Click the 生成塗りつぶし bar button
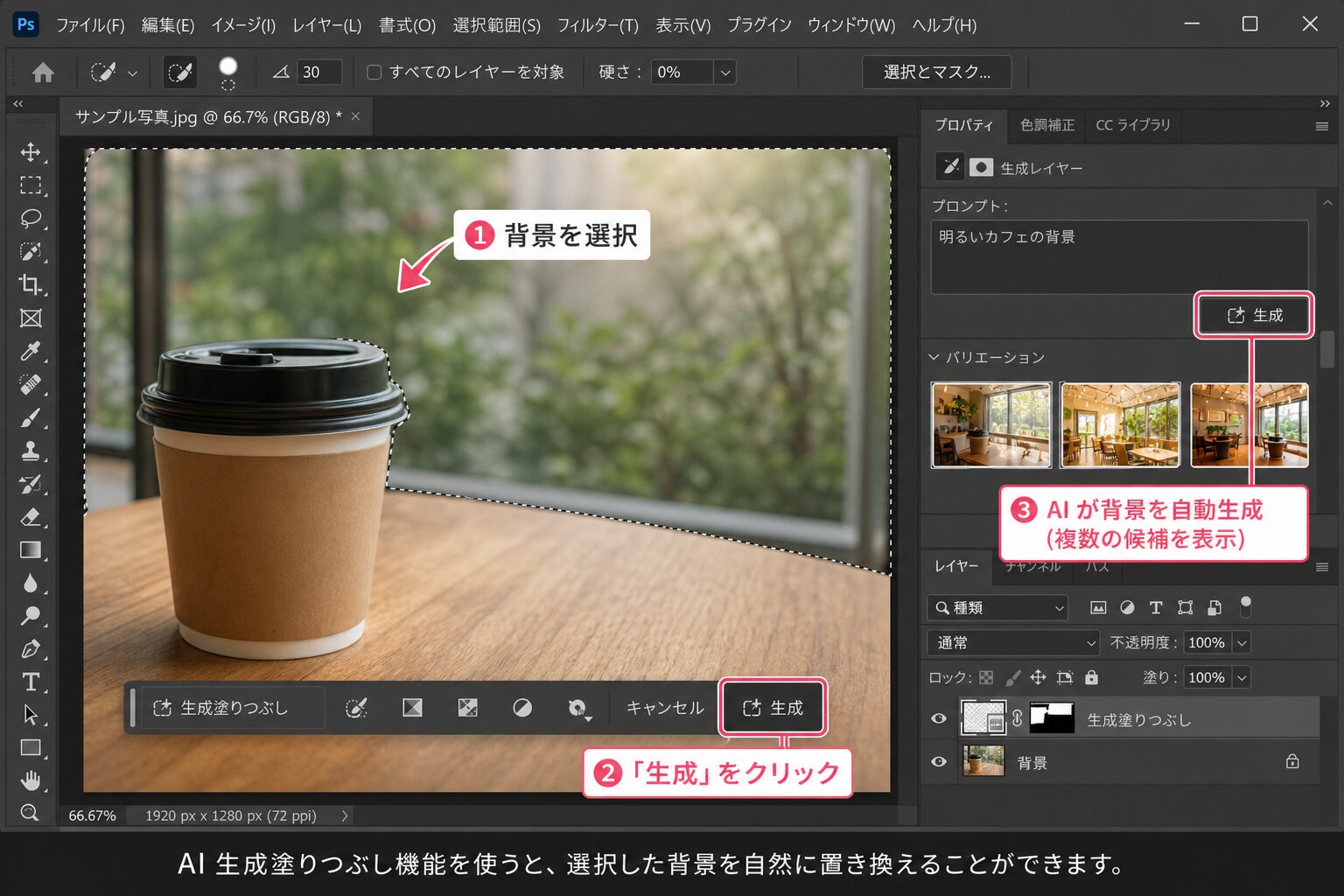The height and width of the screenshot is (896, 1344). pyautogui.click(x=232, y=707)
